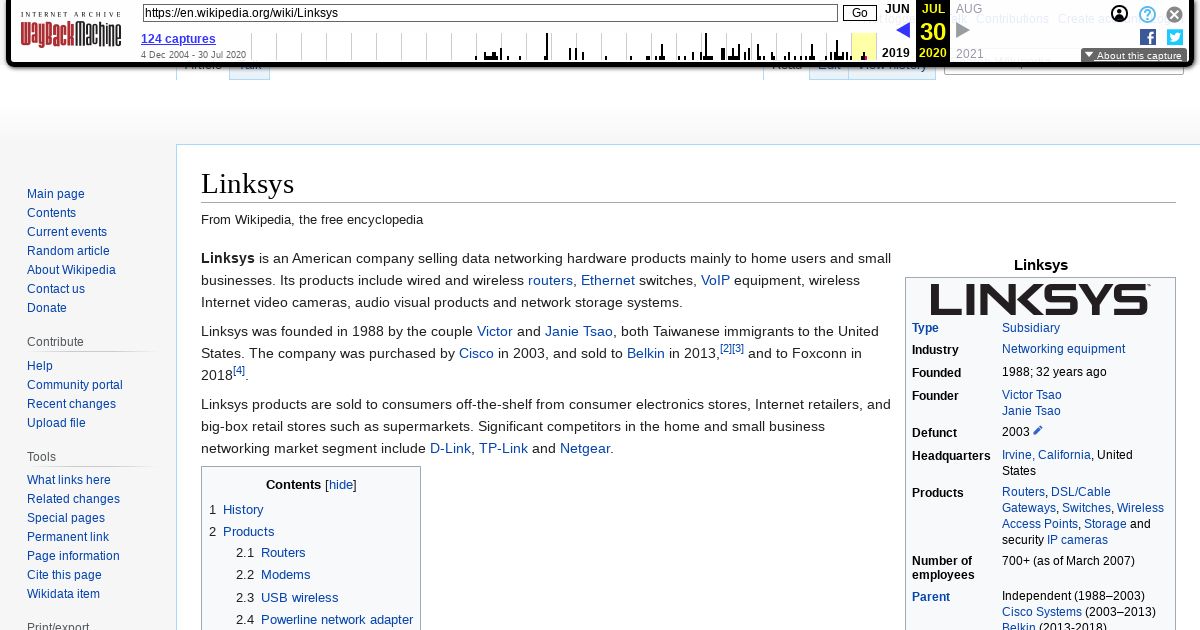Open Current events sidebar link
This screenshot has width=1200, height=630.
coord(67,232)
